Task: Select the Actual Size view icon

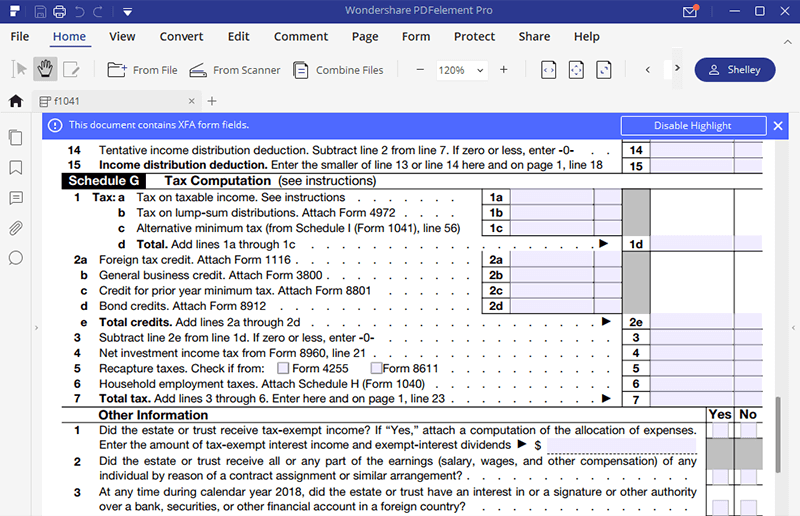Action: [x=604, y=70]
